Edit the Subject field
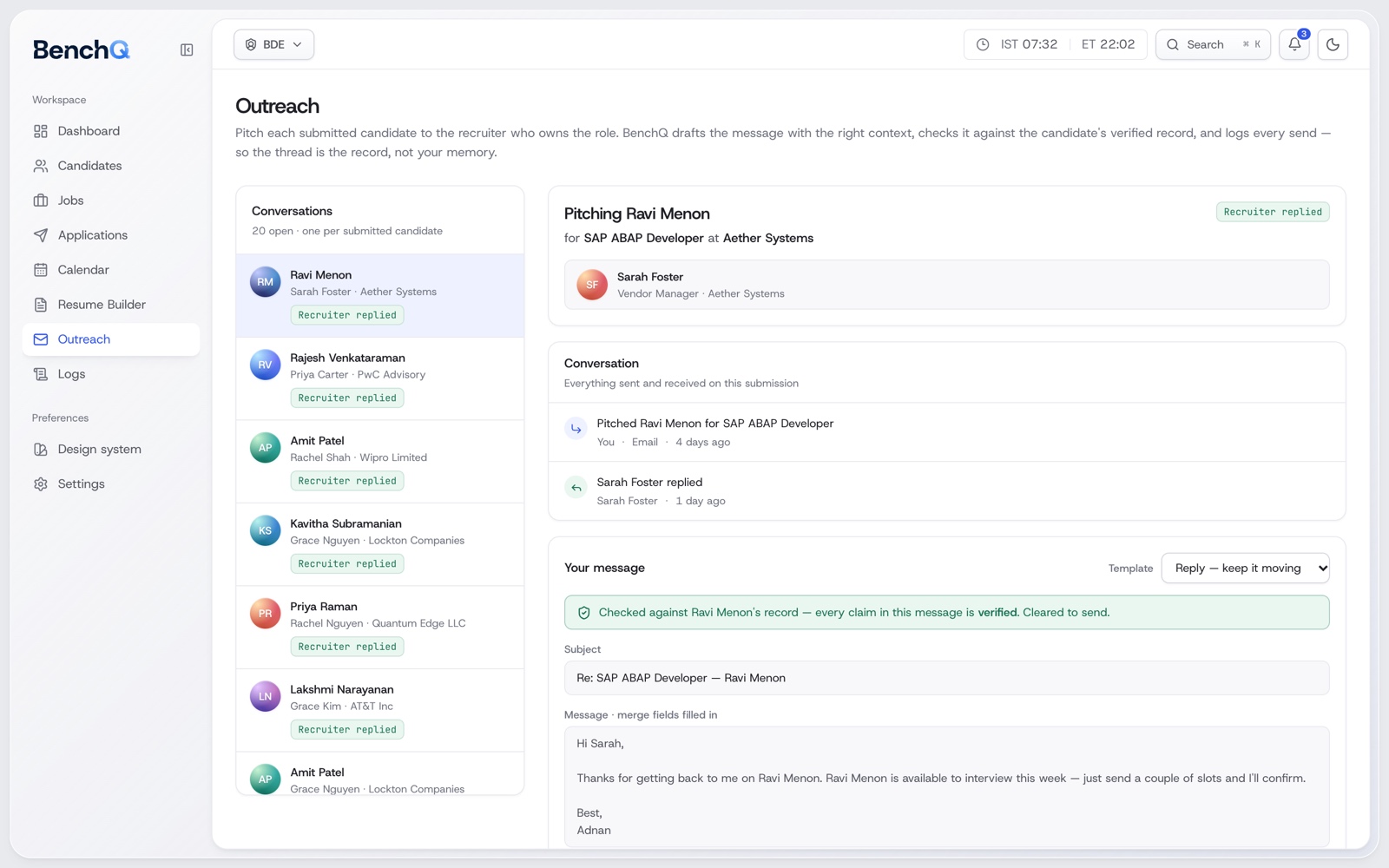Image resolution: width=1389 pixels, height=868 pixels. (946, 678)
